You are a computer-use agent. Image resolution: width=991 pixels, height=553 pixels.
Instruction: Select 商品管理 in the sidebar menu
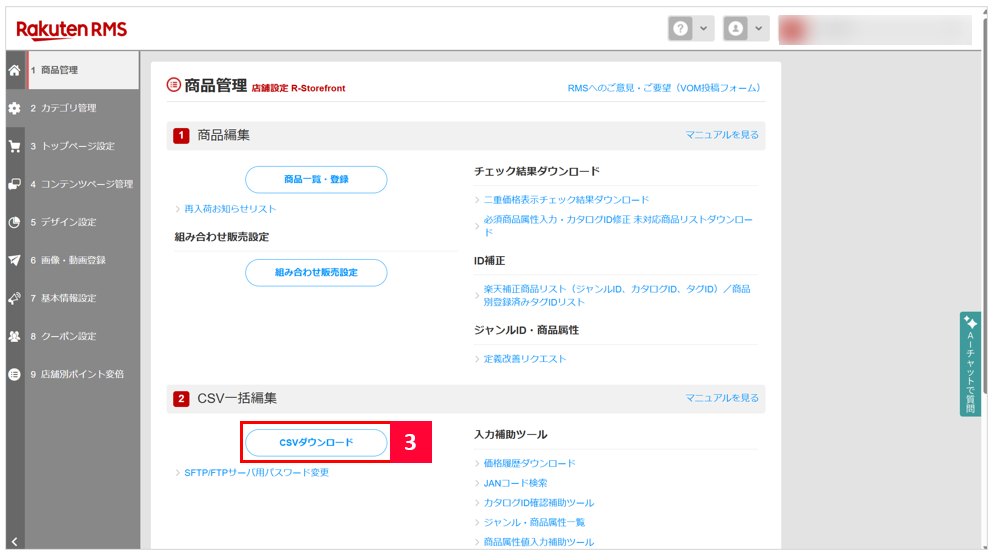[x=60, y=70]
